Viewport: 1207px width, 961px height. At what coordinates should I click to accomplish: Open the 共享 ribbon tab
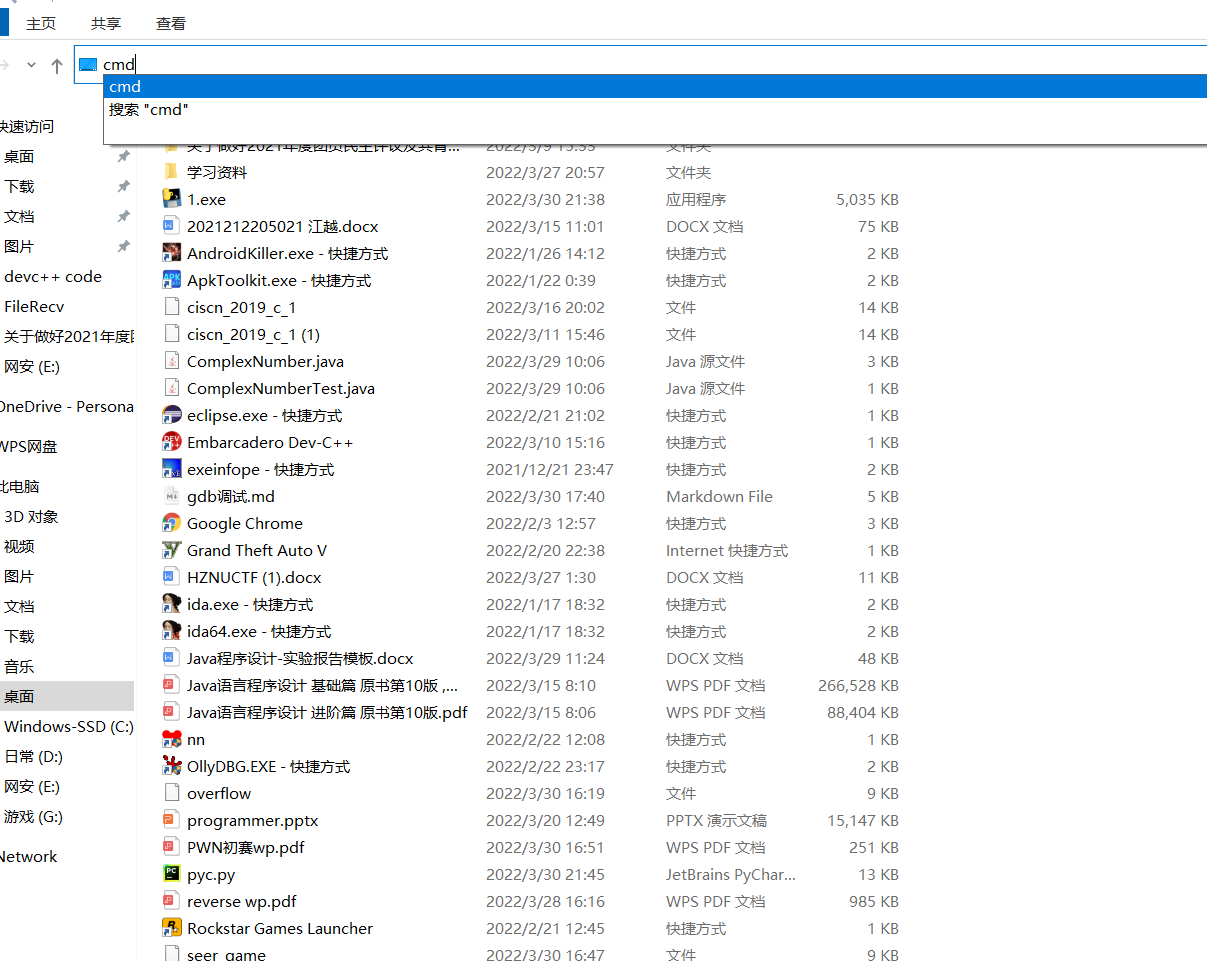106,23
